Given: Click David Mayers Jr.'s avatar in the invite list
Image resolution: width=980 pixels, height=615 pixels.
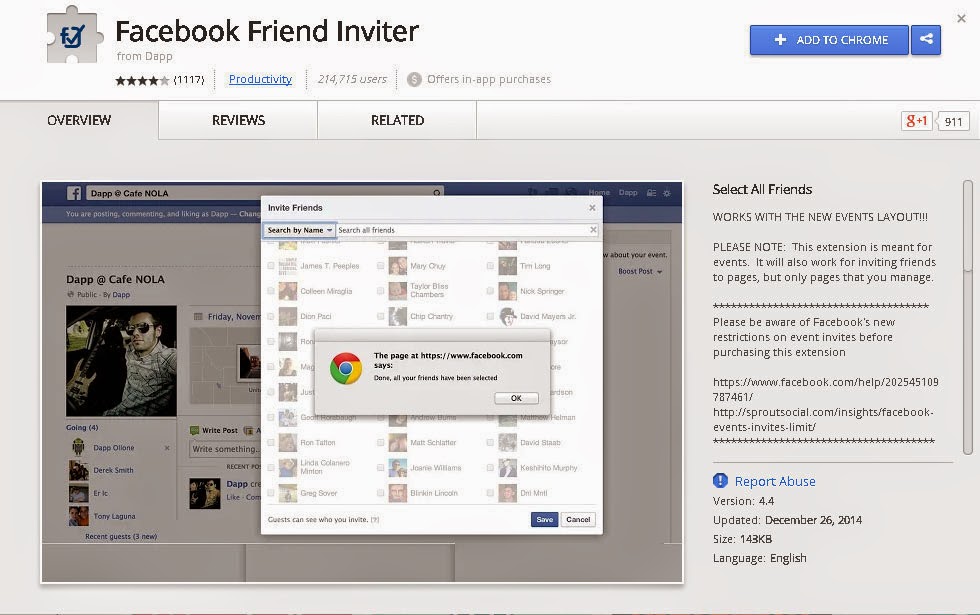Looking at the screenshot, I should click(x=508, y=316).
